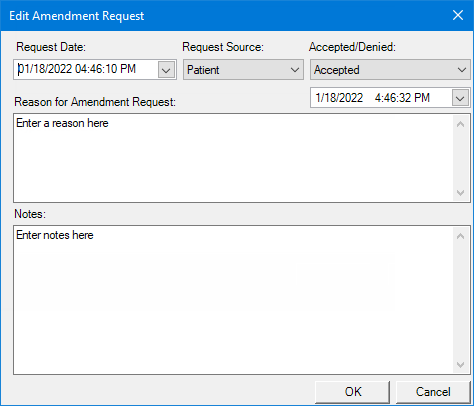The image size is (474, 406).
Task: Cancel the Edit Amendment Request dialog
Action: coord(433,392)
